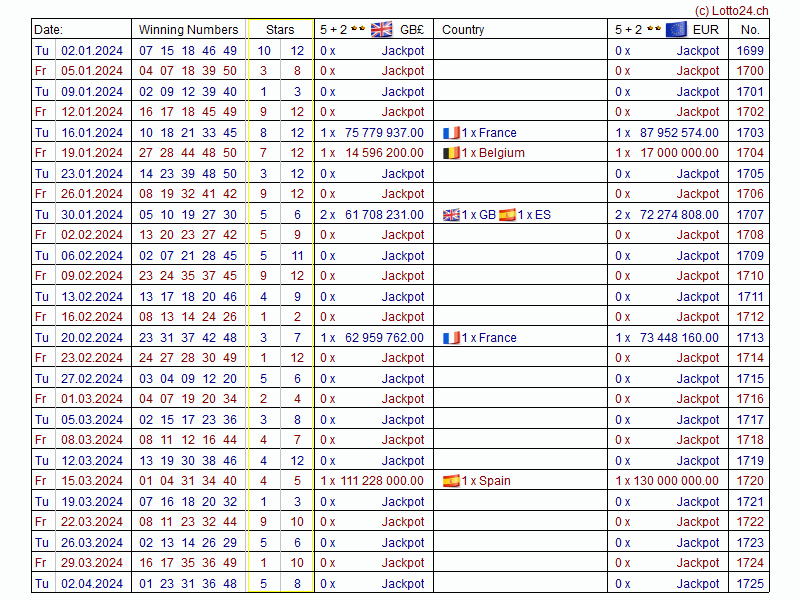This screenshot has width=800, height=600.
Task: Click the Belgium flag in the 19.01.2024 row
Action: (451, 153)
